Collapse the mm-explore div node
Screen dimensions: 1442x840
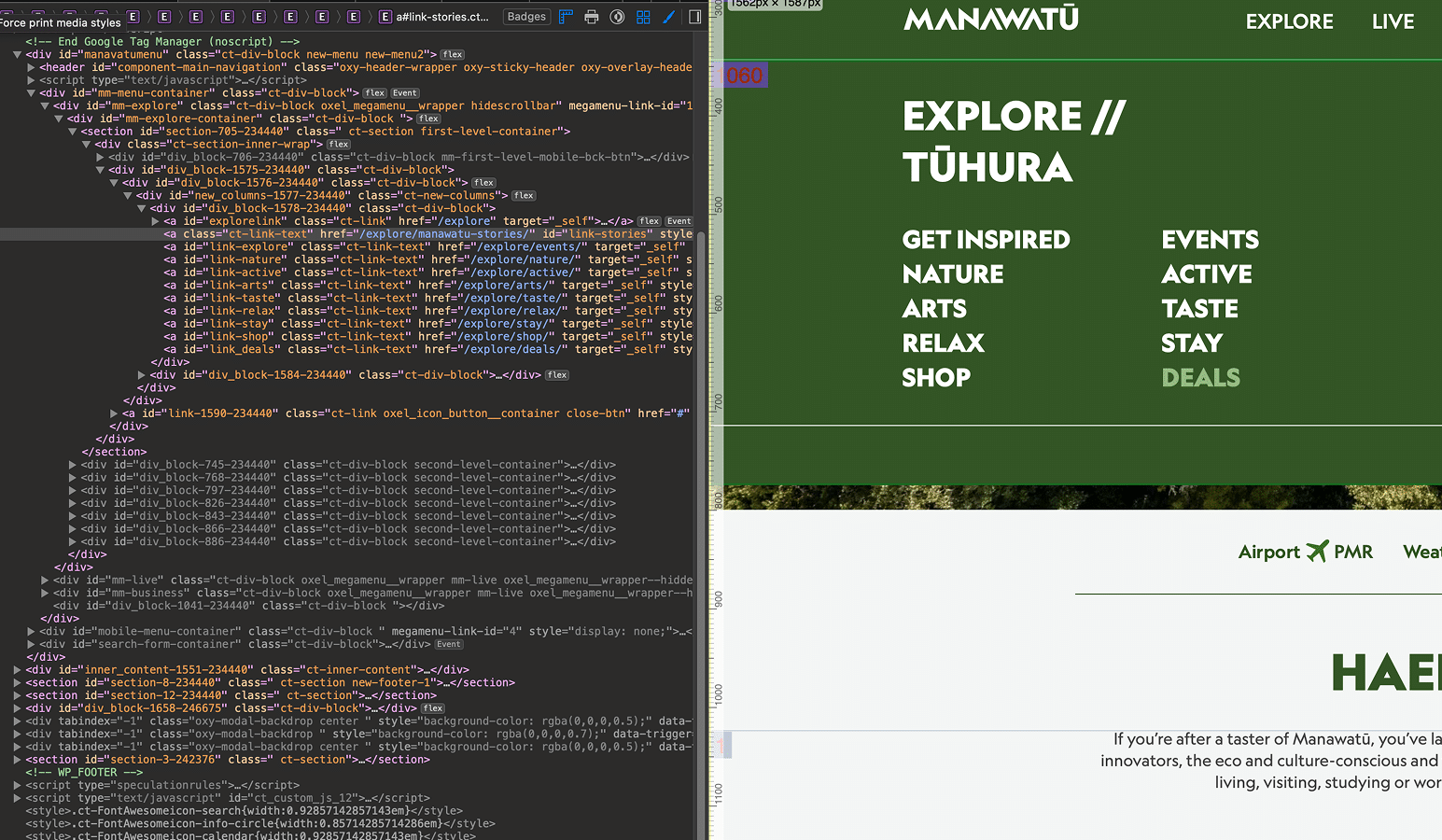point(45,106)
